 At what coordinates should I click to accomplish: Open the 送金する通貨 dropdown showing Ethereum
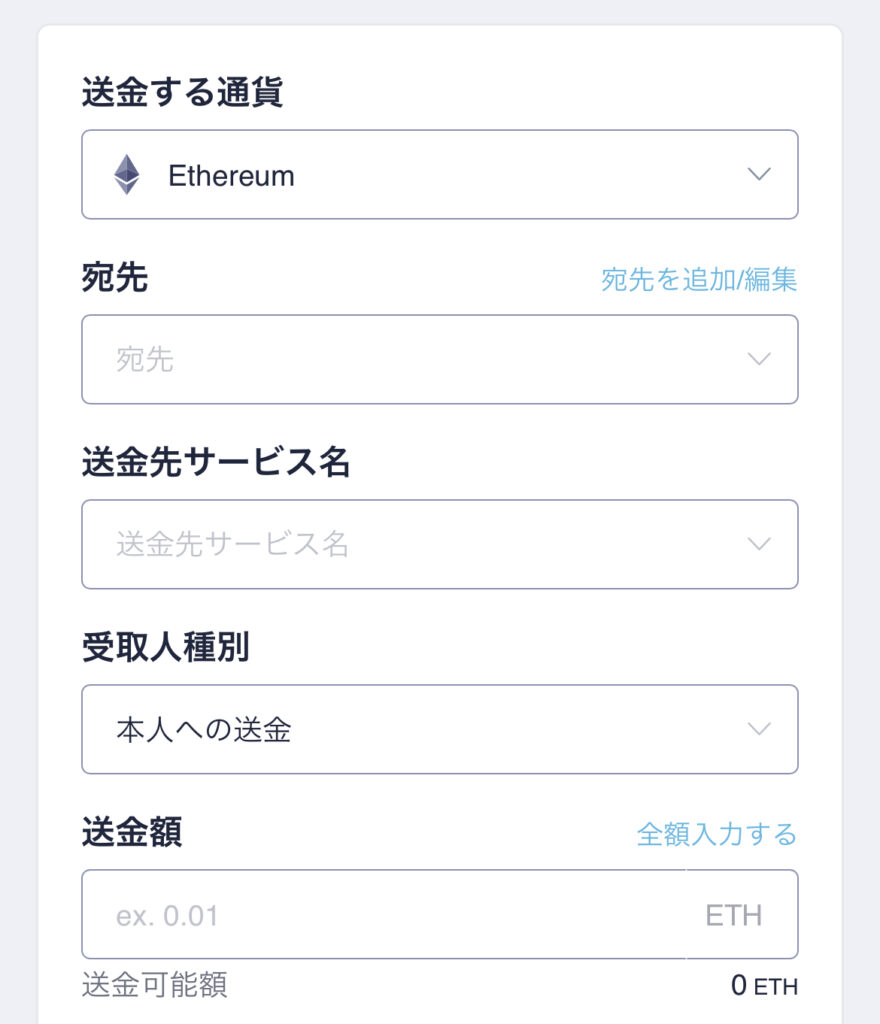pyautogui.click(x=439, y=174)
